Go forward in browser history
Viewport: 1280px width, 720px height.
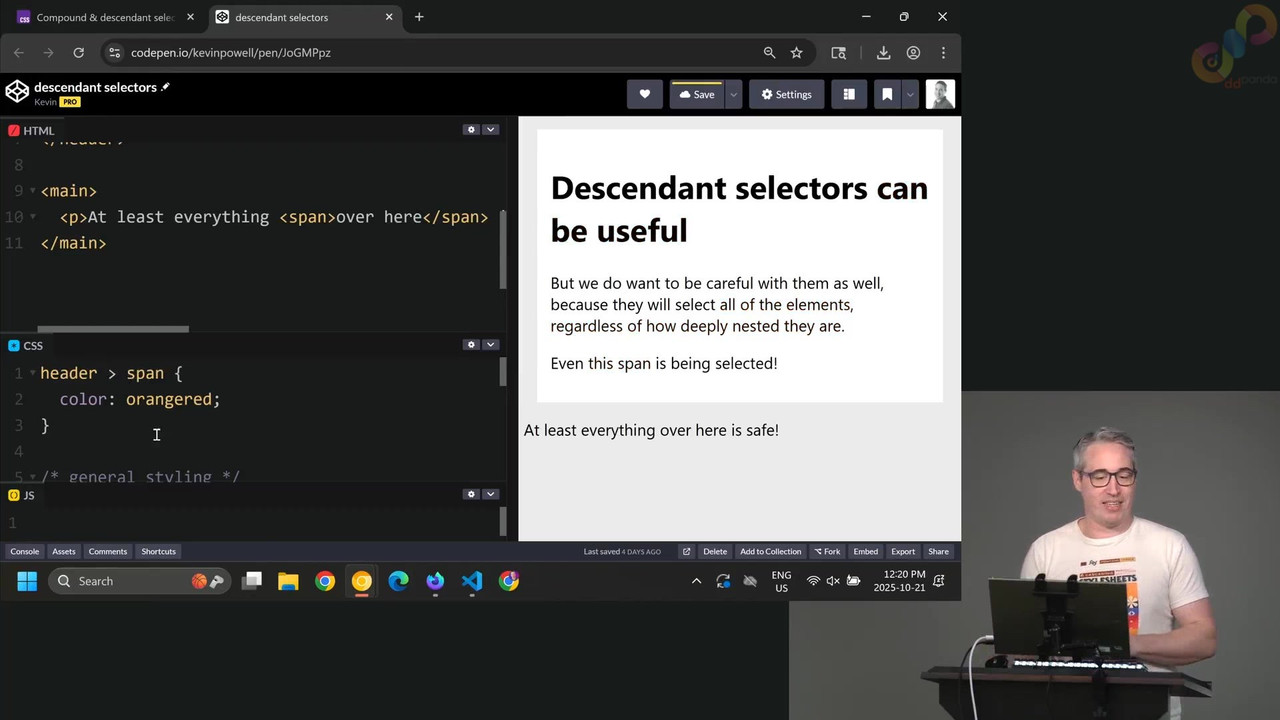tap(48, 52)
